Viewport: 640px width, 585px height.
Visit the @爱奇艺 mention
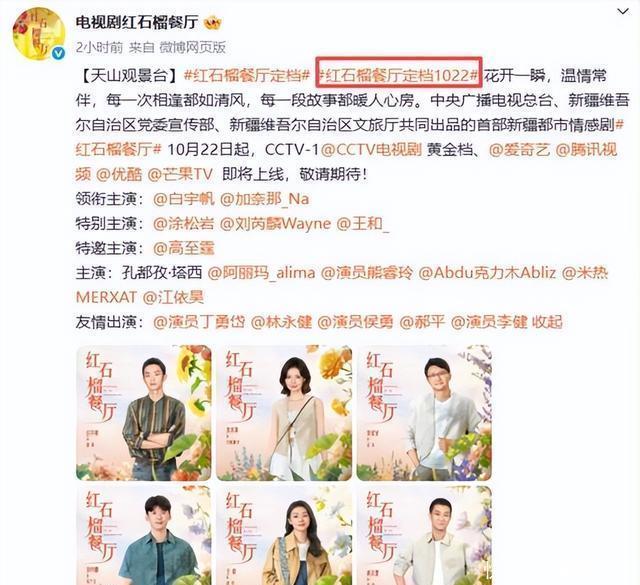tap(519, 149)
